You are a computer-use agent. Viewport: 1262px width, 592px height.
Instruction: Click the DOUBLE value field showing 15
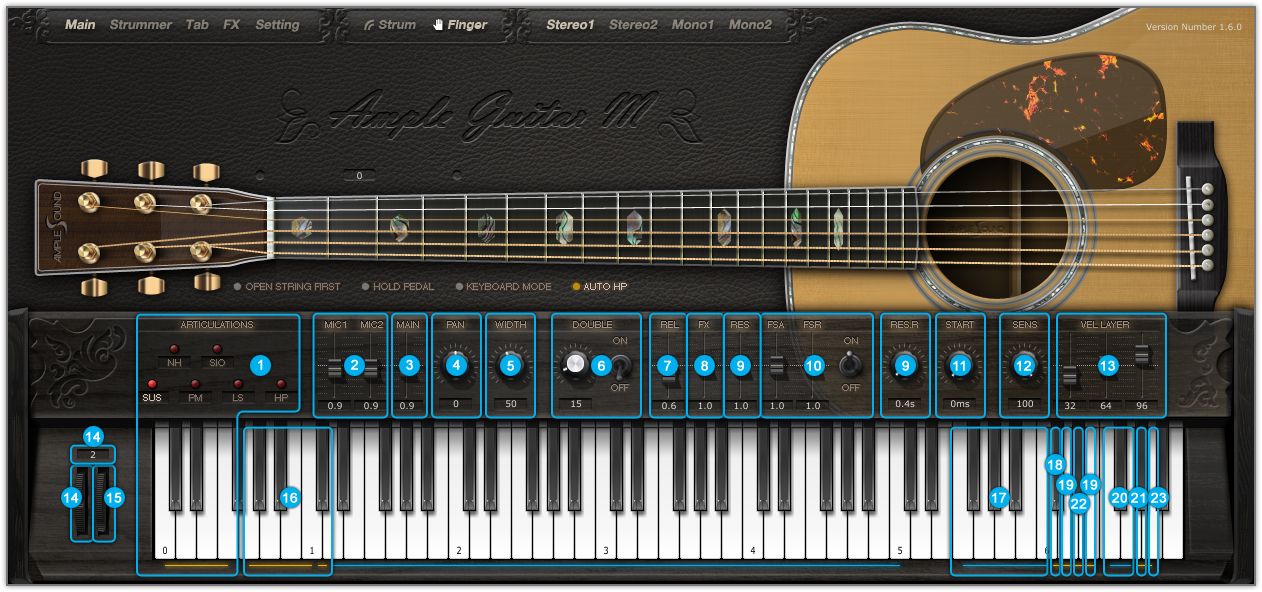click(x=576, y=404)
